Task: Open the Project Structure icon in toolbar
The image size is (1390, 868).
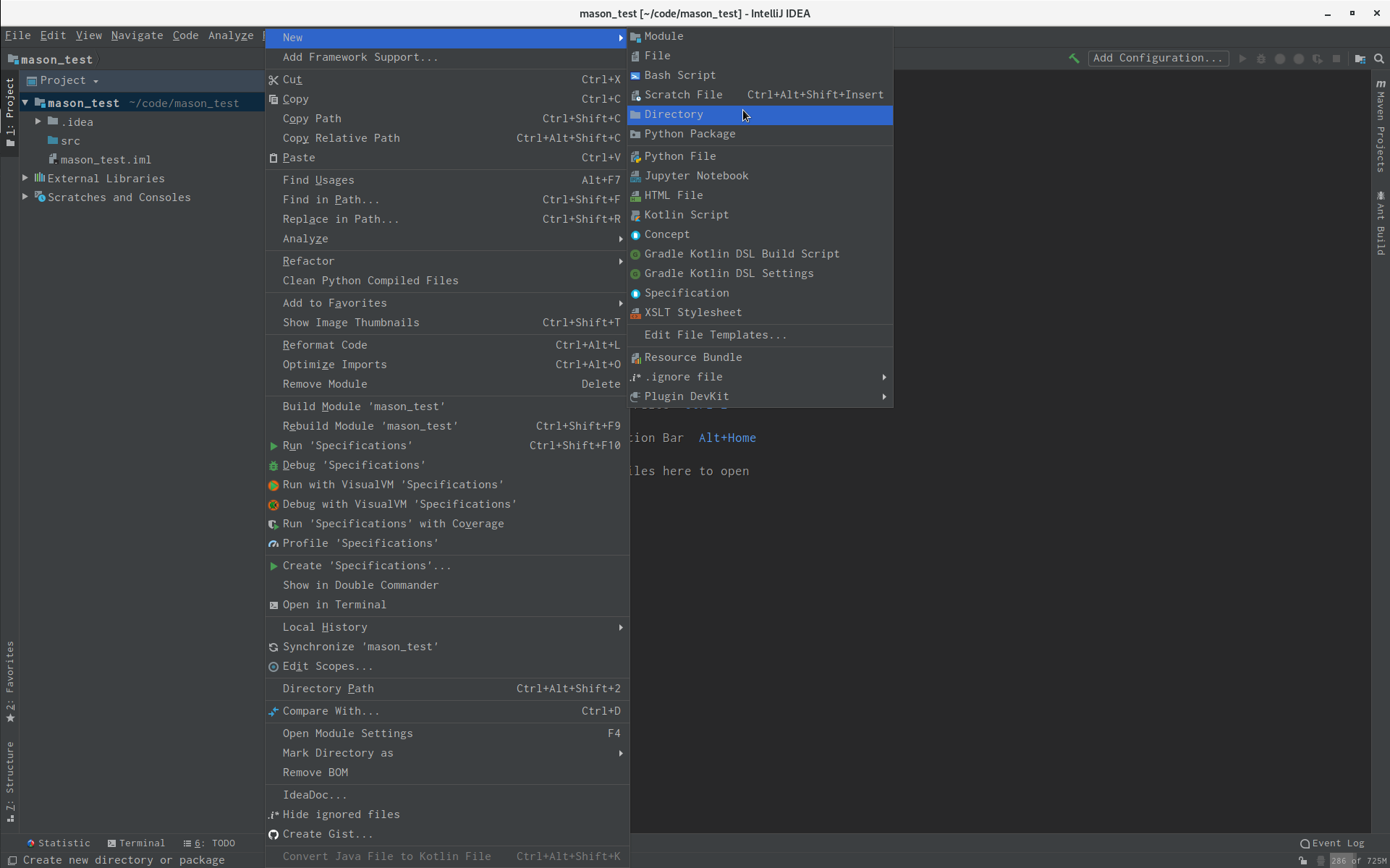Action: [1360, 59]
